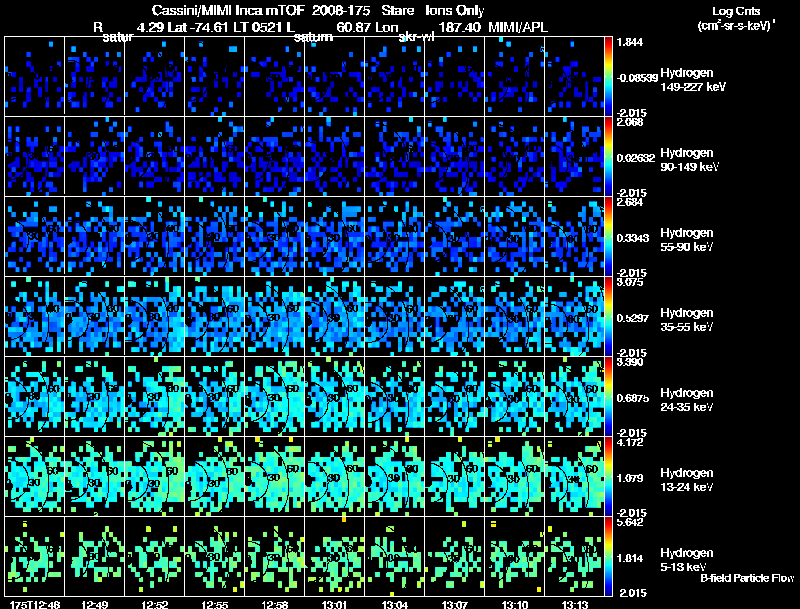Select the Hydrogen 90-149 keV row label
The width and height of the screenshot is (800, 609).
[690, 160]
